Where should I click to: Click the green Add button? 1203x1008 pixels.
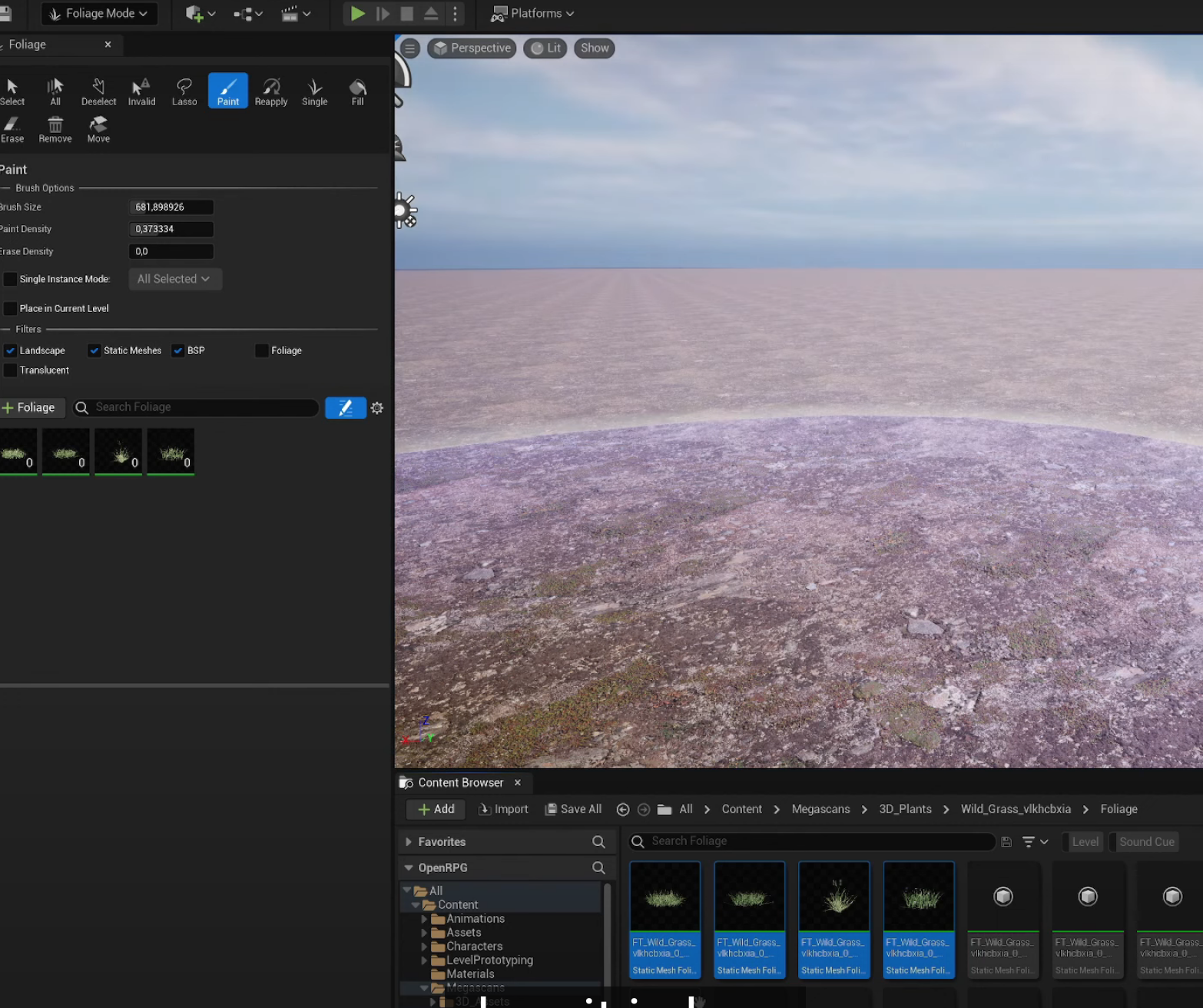click(435, 809)
